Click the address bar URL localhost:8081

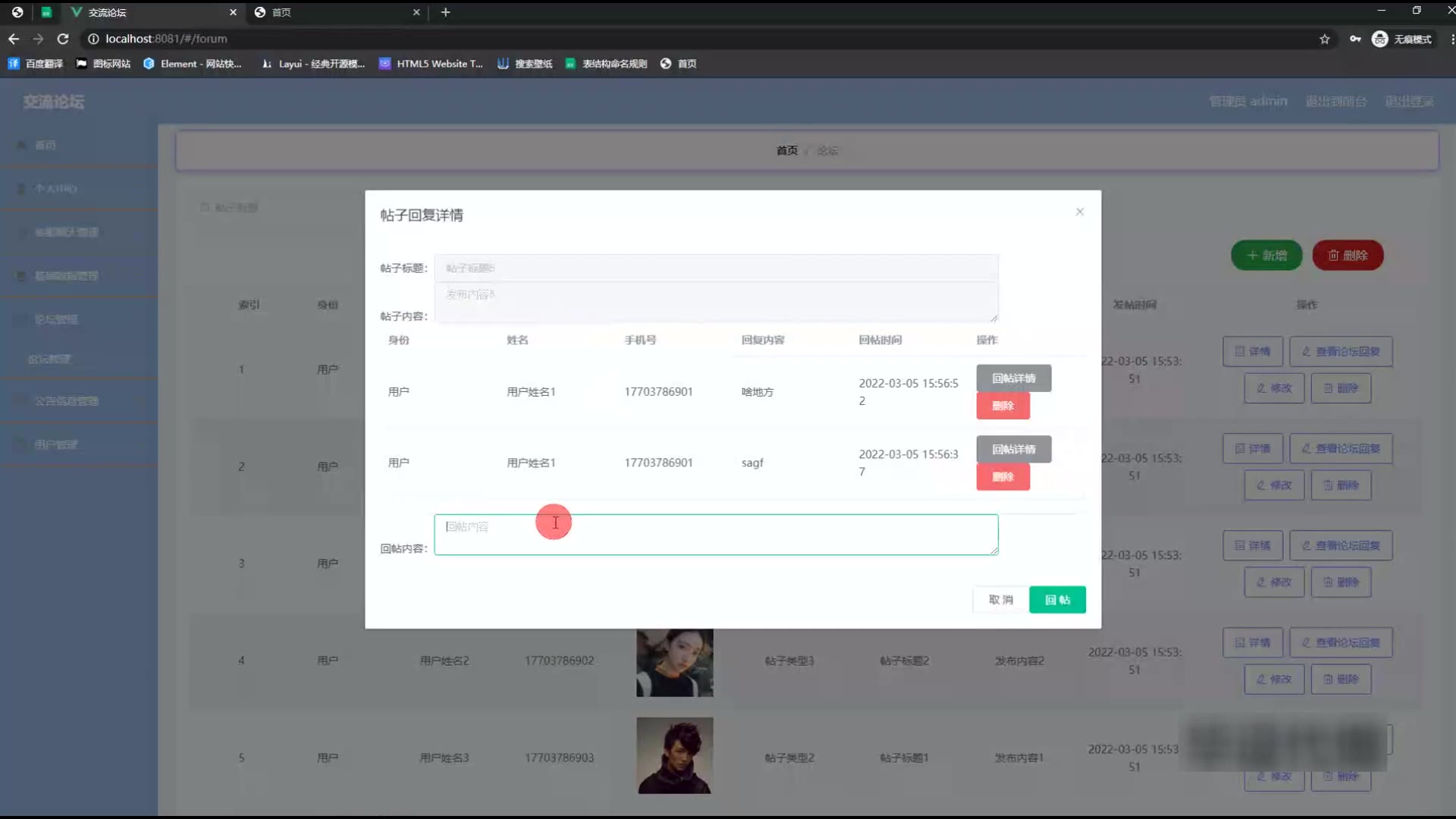coord(166,39)
